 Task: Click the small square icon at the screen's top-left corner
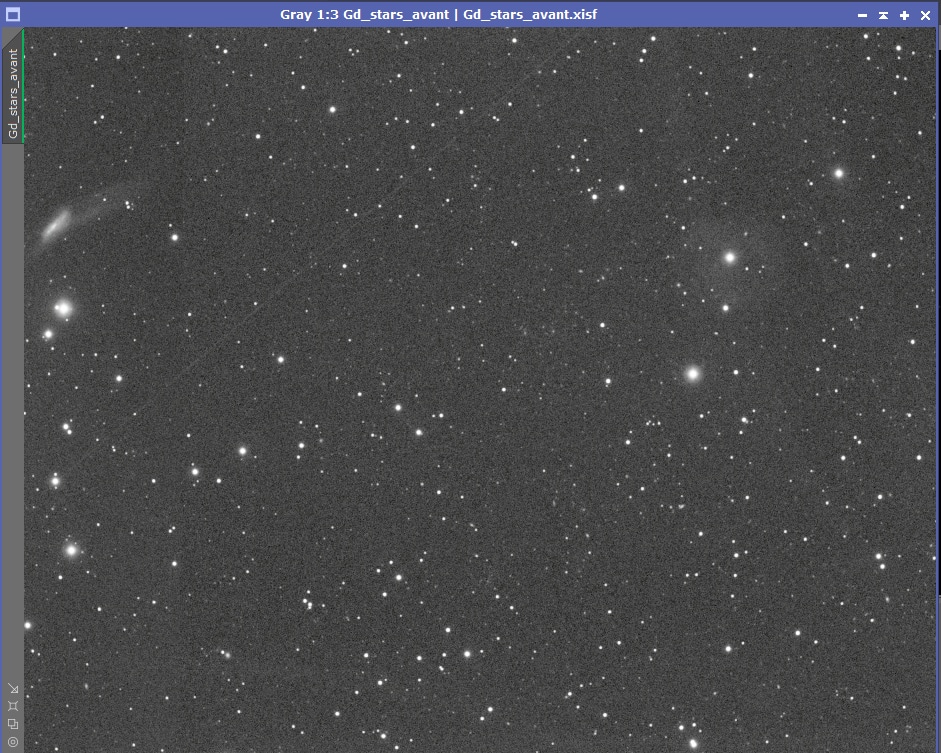pos(12,14)
